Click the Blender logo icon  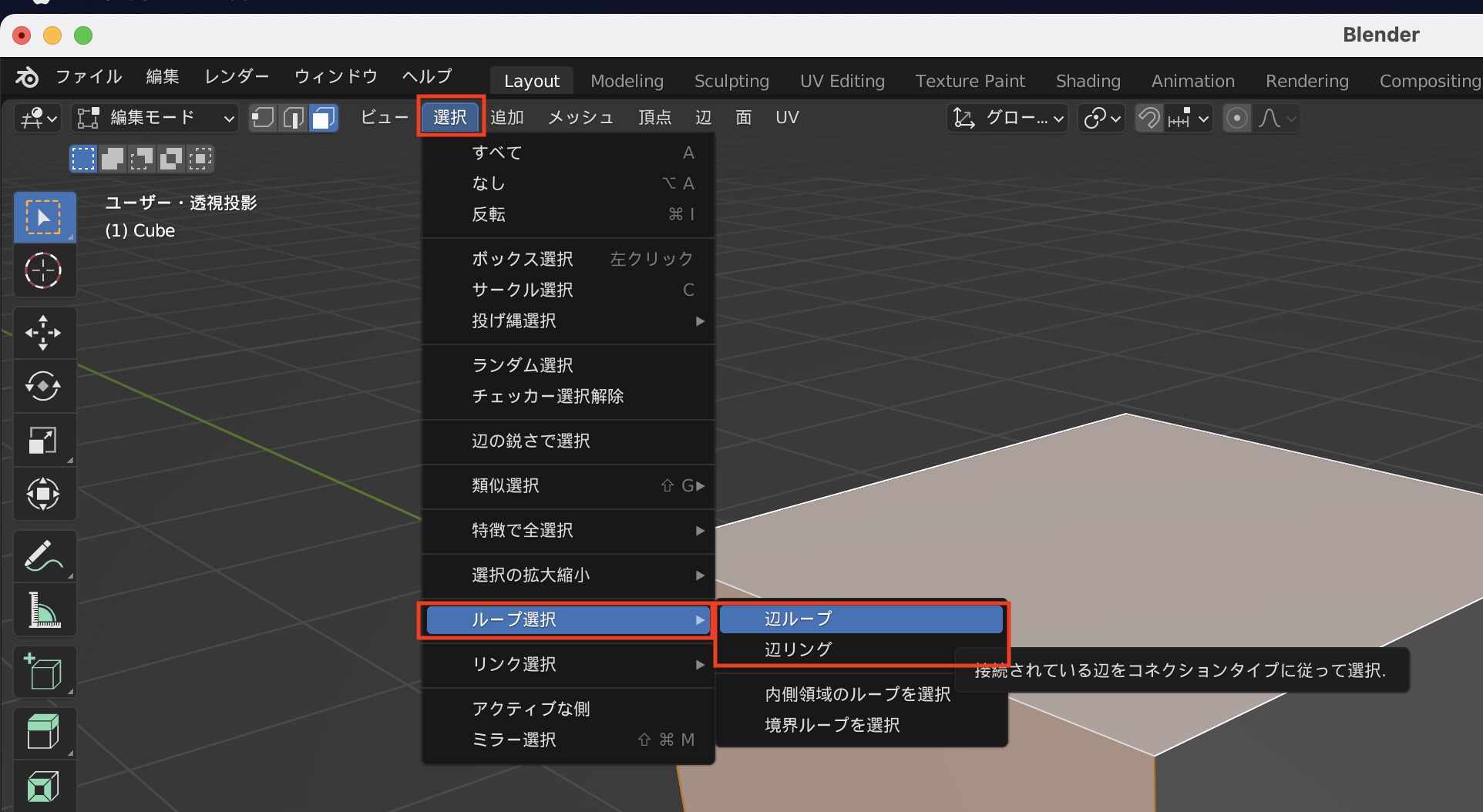coord(27,76)
